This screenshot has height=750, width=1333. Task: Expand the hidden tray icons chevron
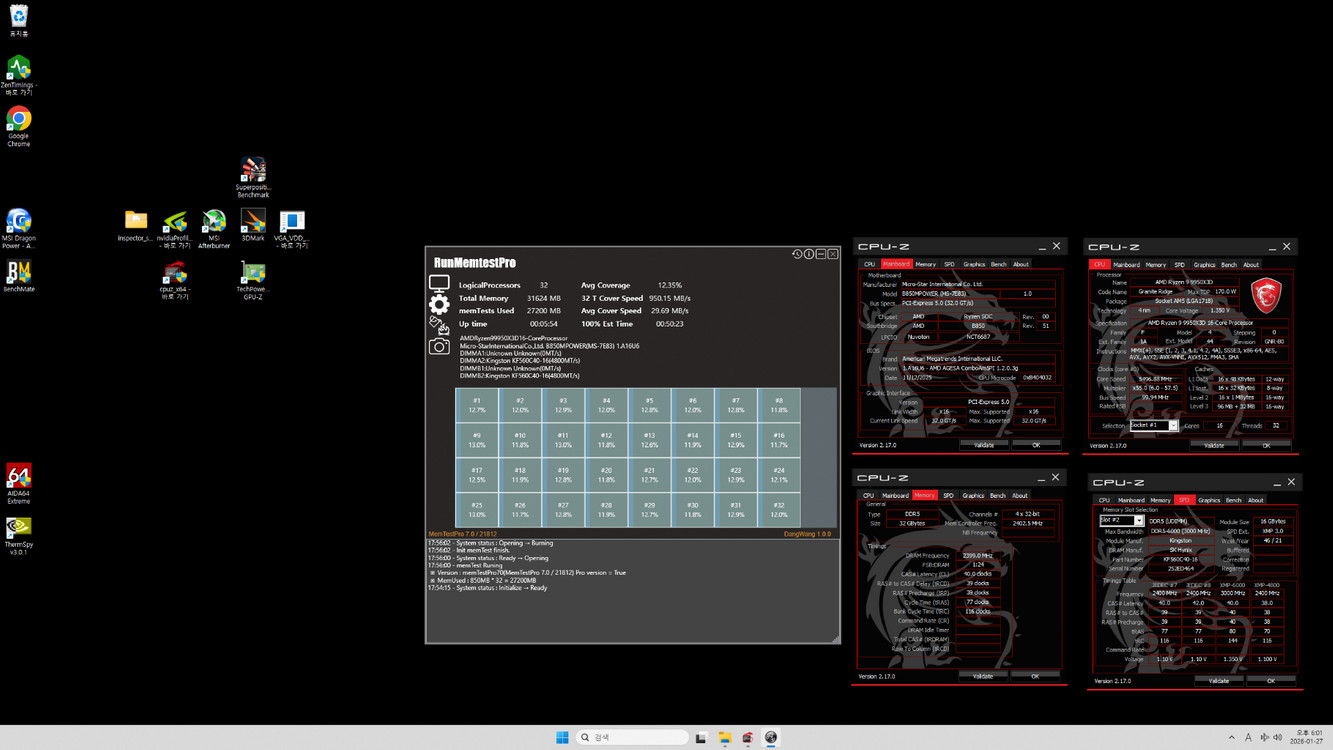[x=1231, y=738]
